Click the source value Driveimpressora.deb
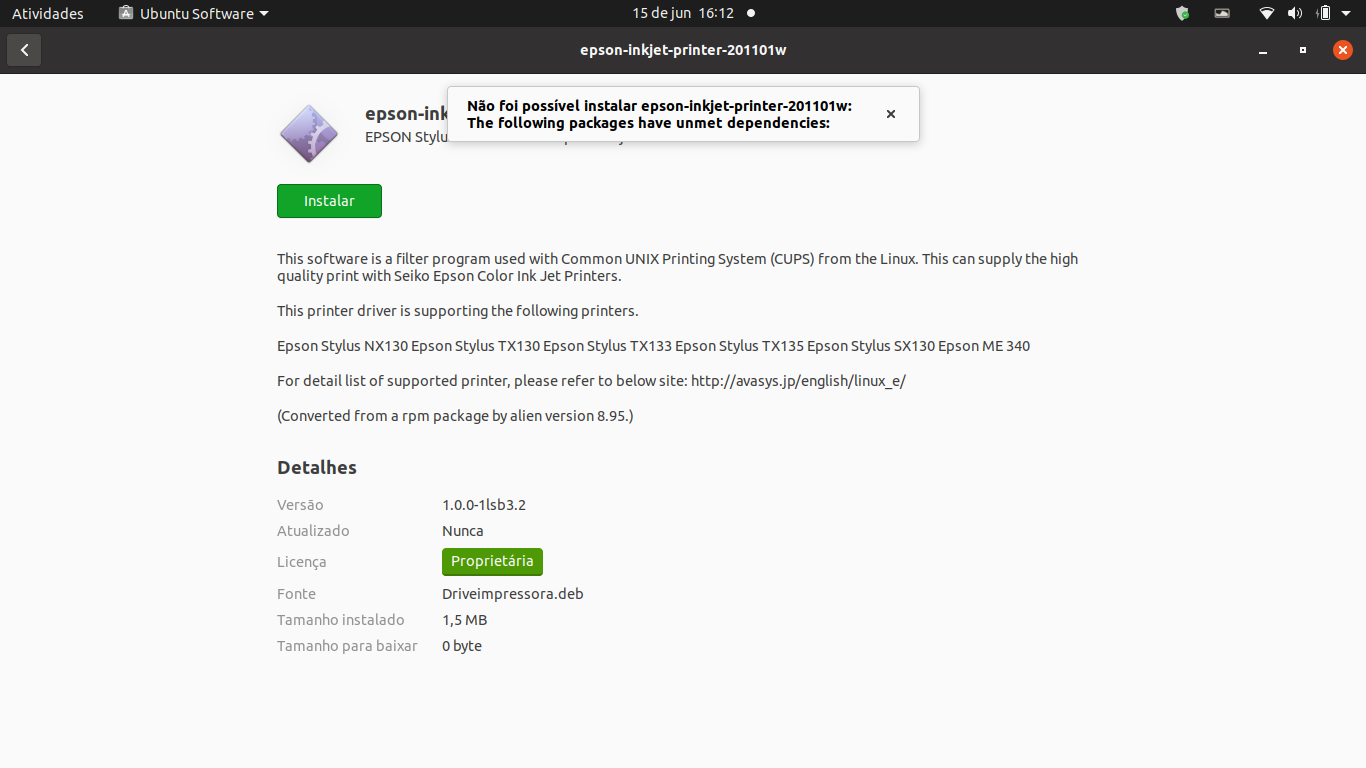 (513, 594)
